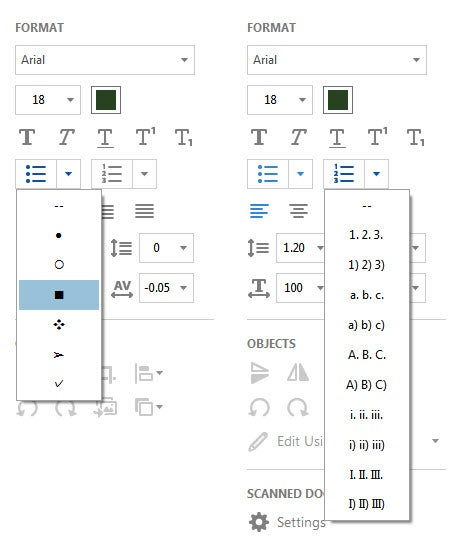466x539 pixels.
Task: Select center align text icon
Action: 298,211
